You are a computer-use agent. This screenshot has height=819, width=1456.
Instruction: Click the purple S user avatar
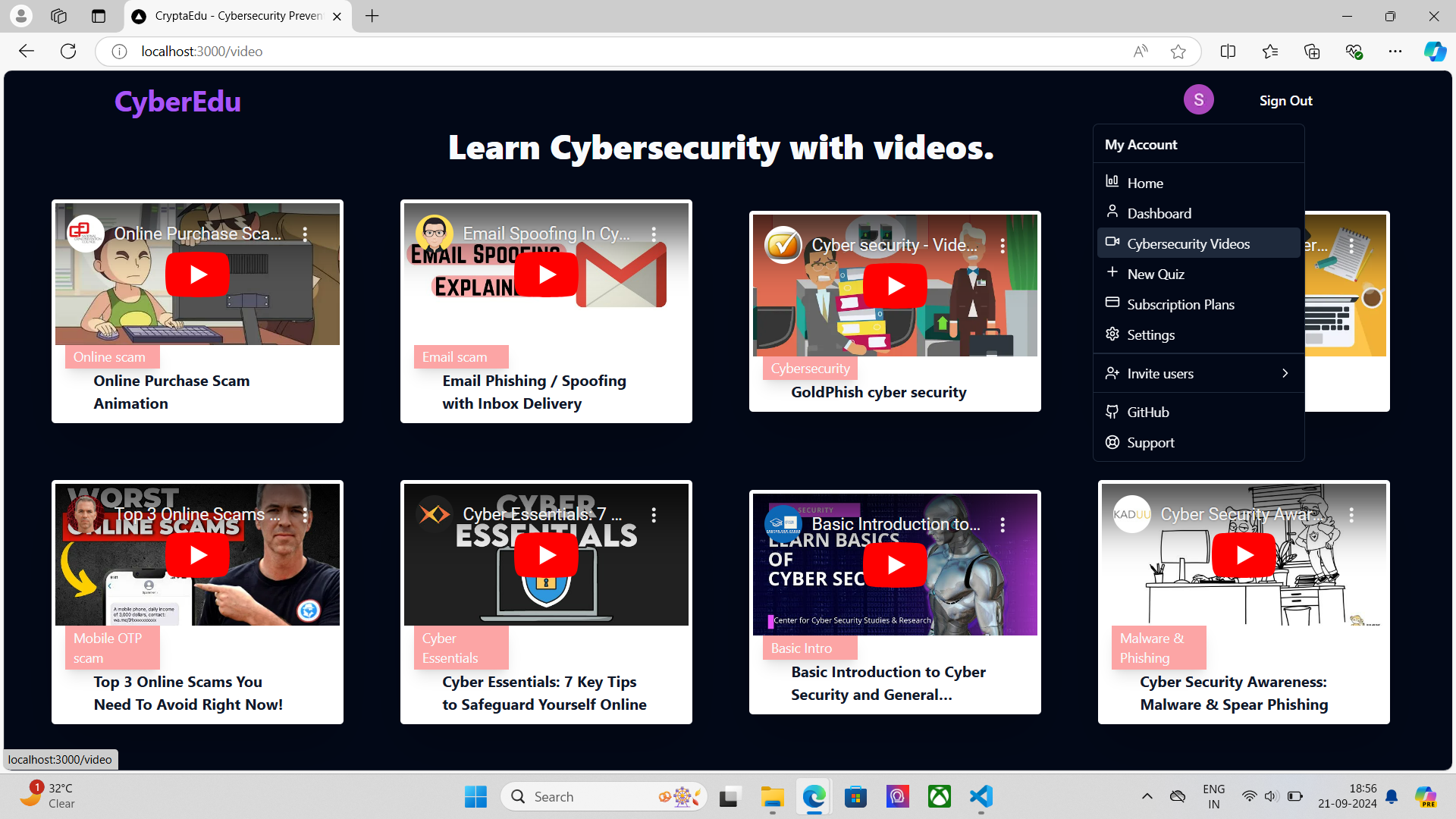click(1198, 100)
